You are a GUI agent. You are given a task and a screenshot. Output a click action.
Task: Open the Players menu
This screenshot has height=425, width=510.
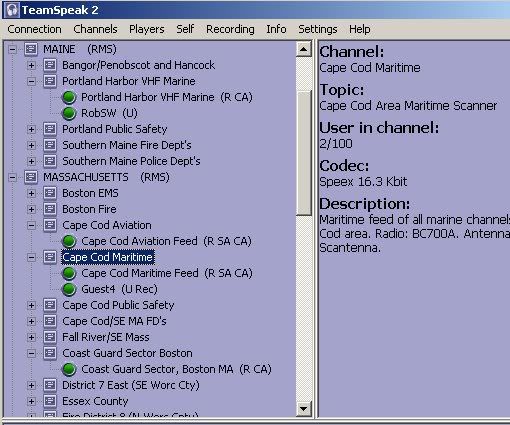(x=147, y=29)
